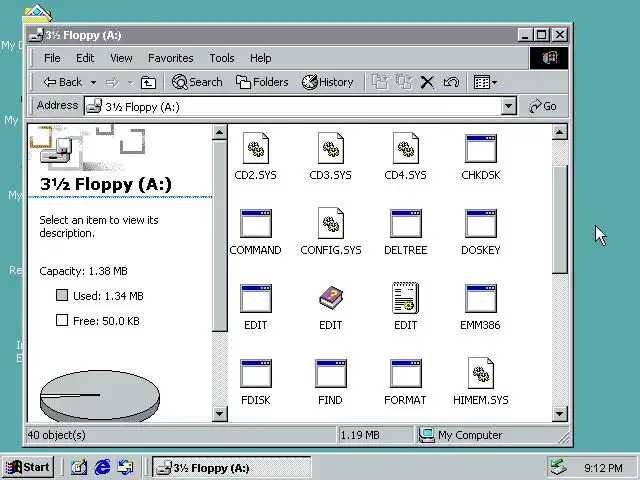Open the View menu

121,58
